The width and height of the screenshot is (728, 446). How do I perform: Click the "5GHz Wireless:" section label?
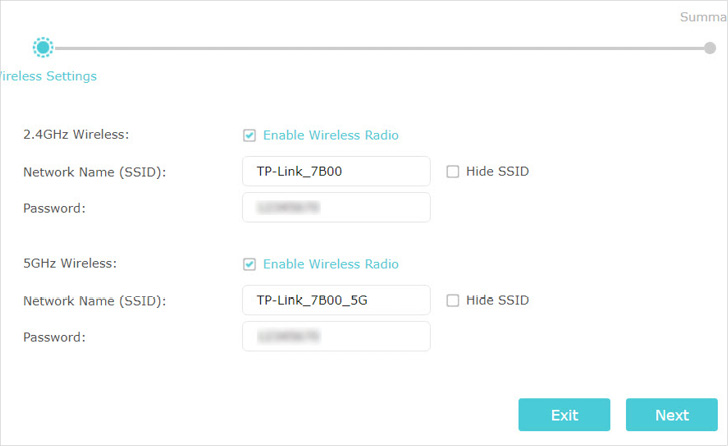click(70, 264)
